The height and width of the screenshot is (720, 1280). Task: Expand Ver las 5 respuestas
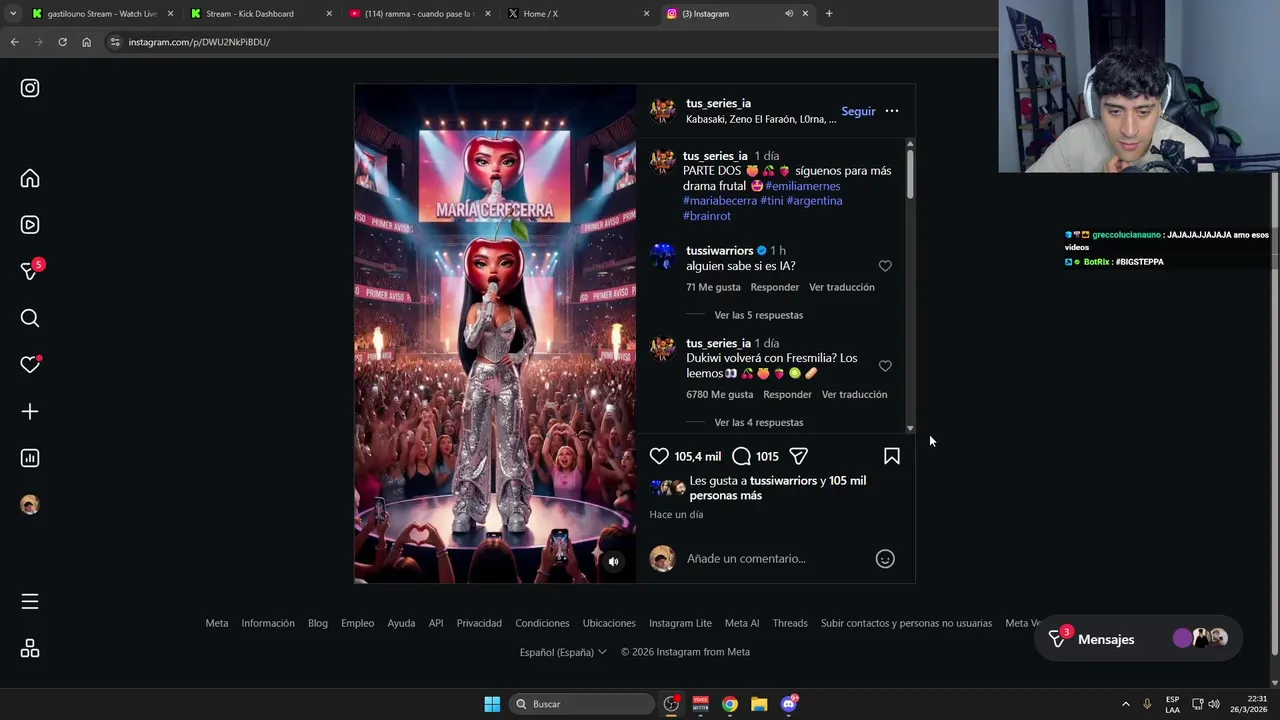pyautogui.click(x=758, y=315)
